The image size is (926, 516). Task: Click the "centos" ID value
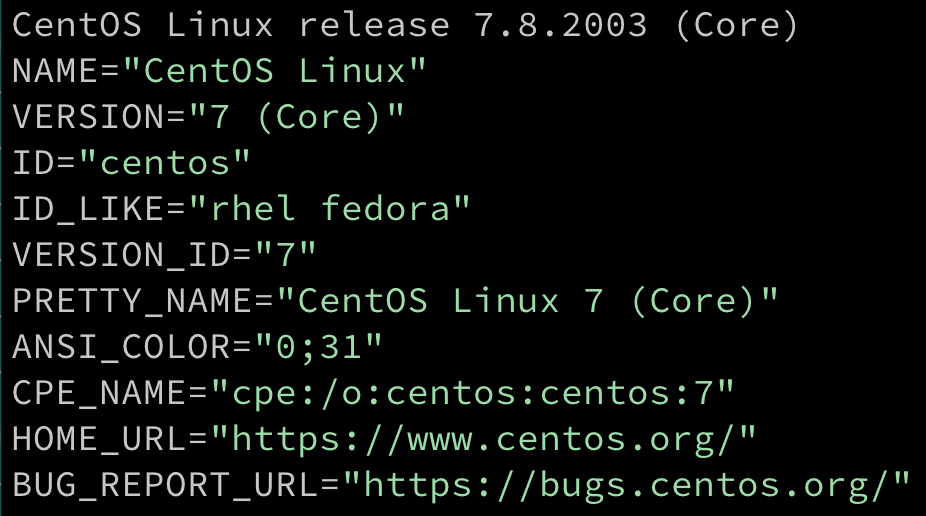coord(165,163)
